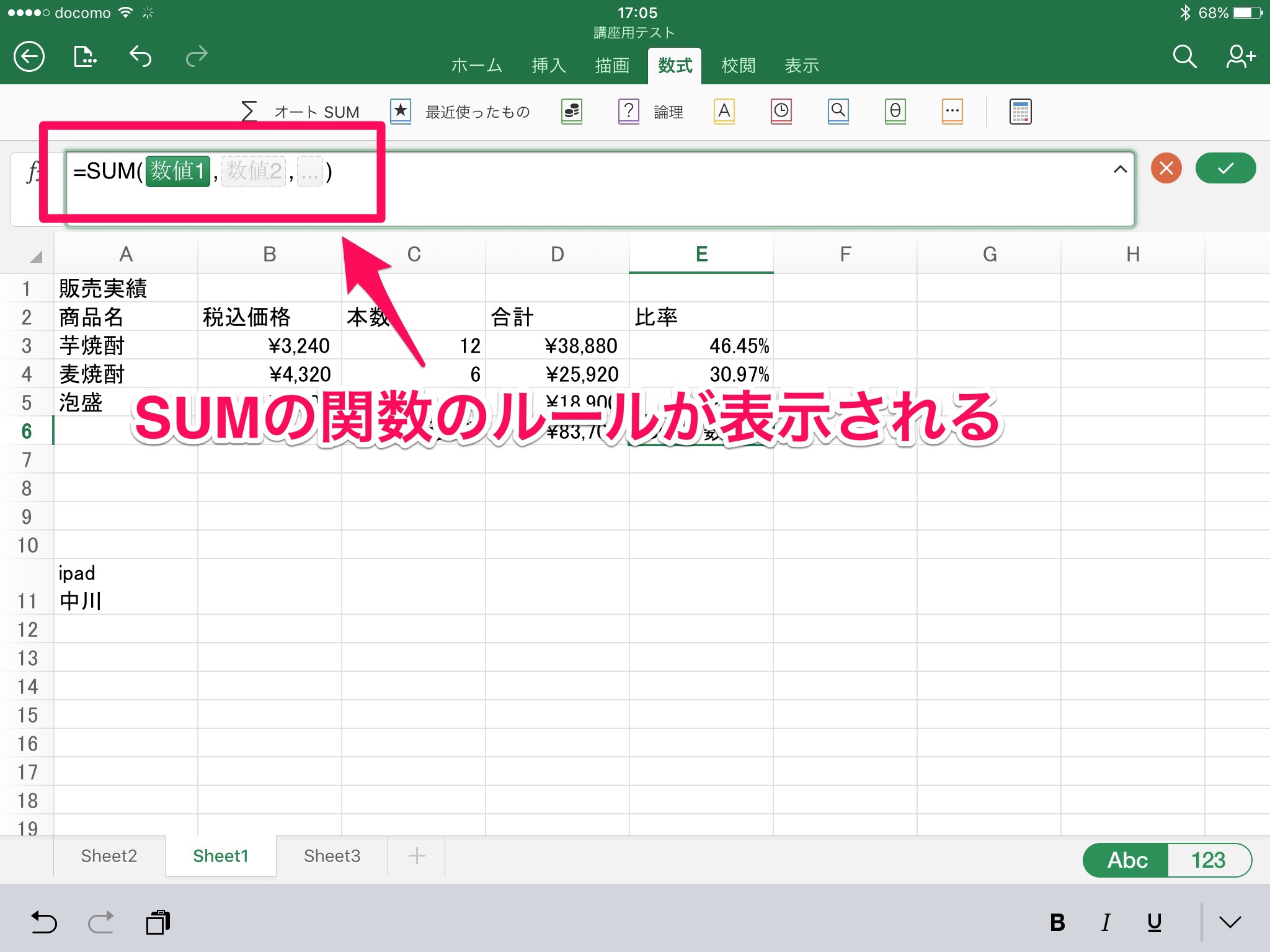This screenshot has height=952, width=1270.
Task: Expand the formula bar chevron
Action: pyautogui.click(x=1120, y=169)
